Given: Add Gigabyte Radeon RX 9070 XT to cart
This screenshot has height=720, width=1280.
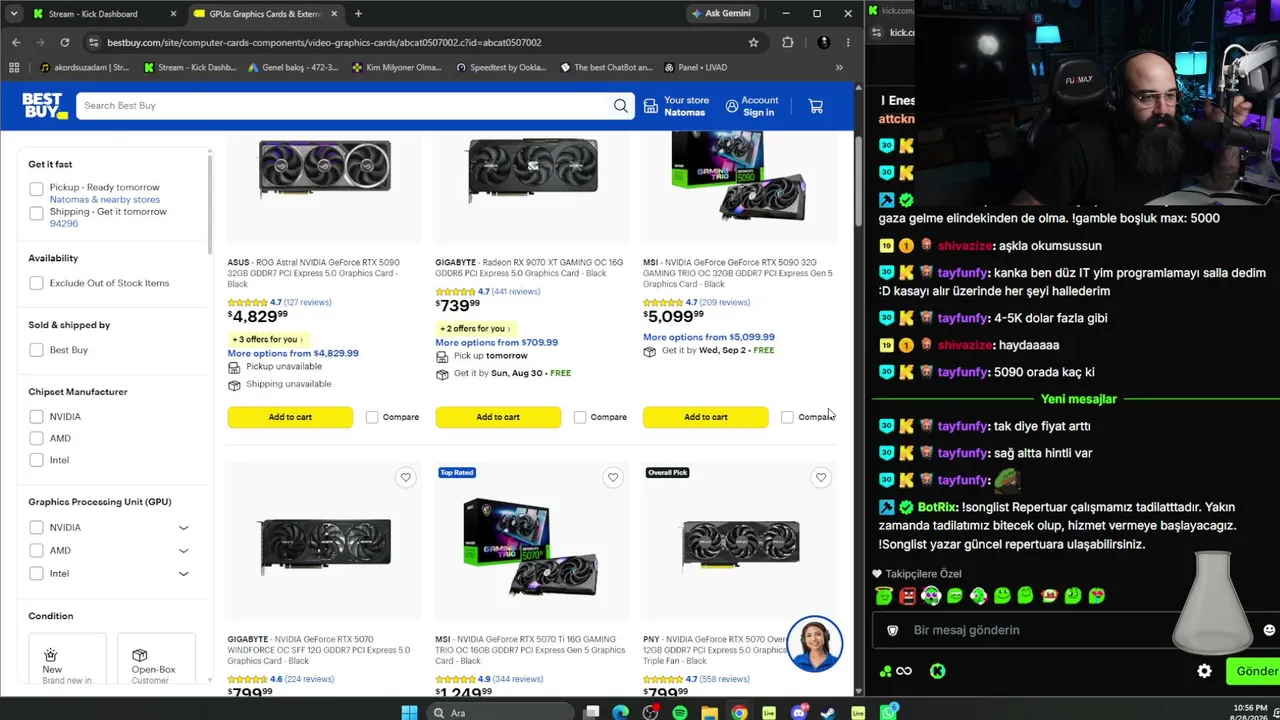Looking at the screenshot, I should tap(498, 417).
